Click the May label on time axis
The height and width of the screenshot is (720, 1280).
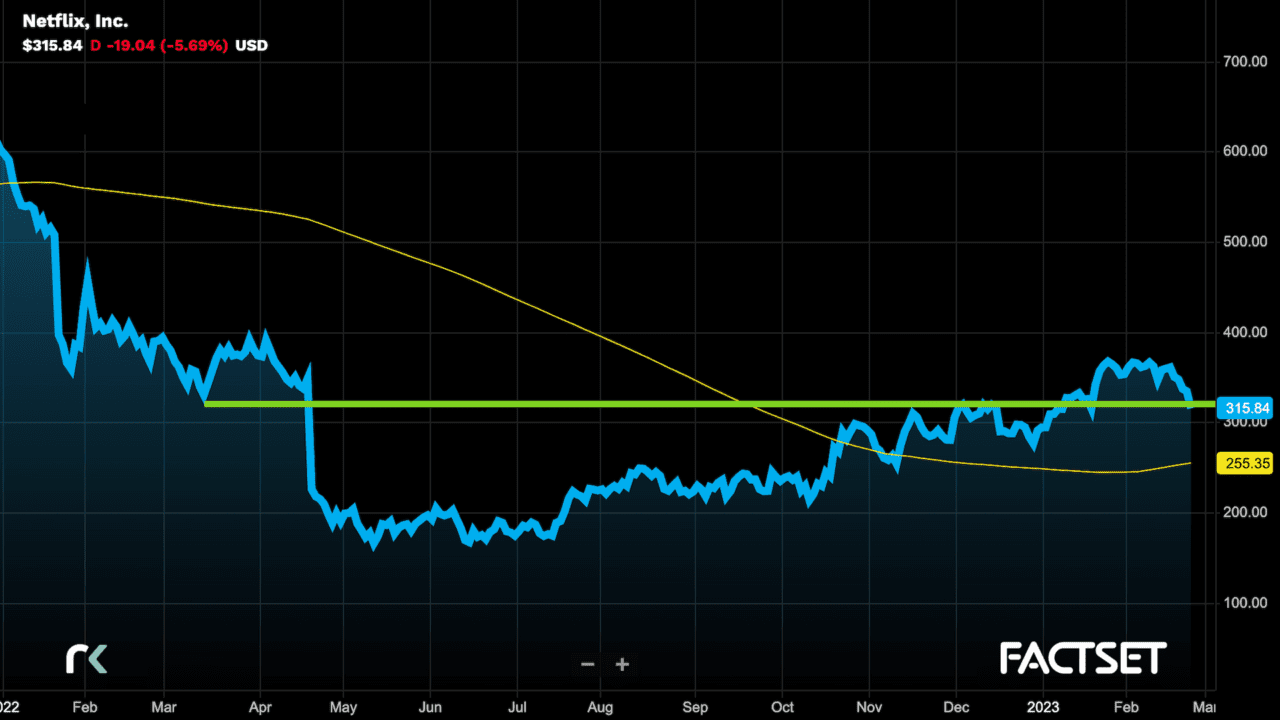343,706
